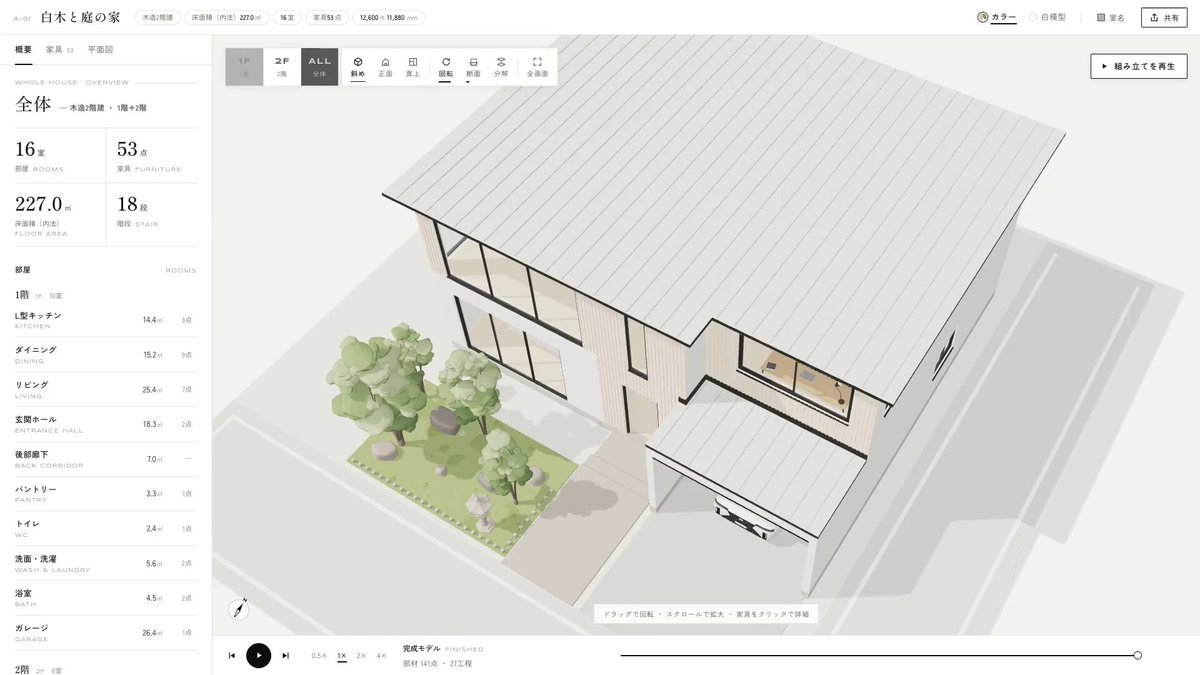Viewport: 1200px width, 675px height.
Task: Select 後部廊下 room row
Action: click(x=105, y=459)
